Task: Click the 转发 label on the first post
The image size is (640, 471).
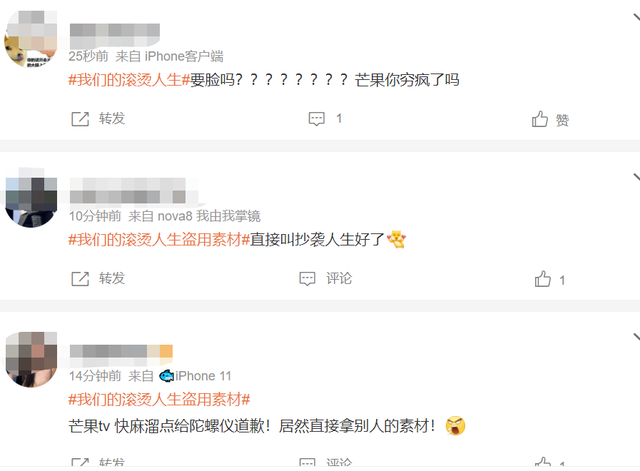Action: click(x=112, y=119)
